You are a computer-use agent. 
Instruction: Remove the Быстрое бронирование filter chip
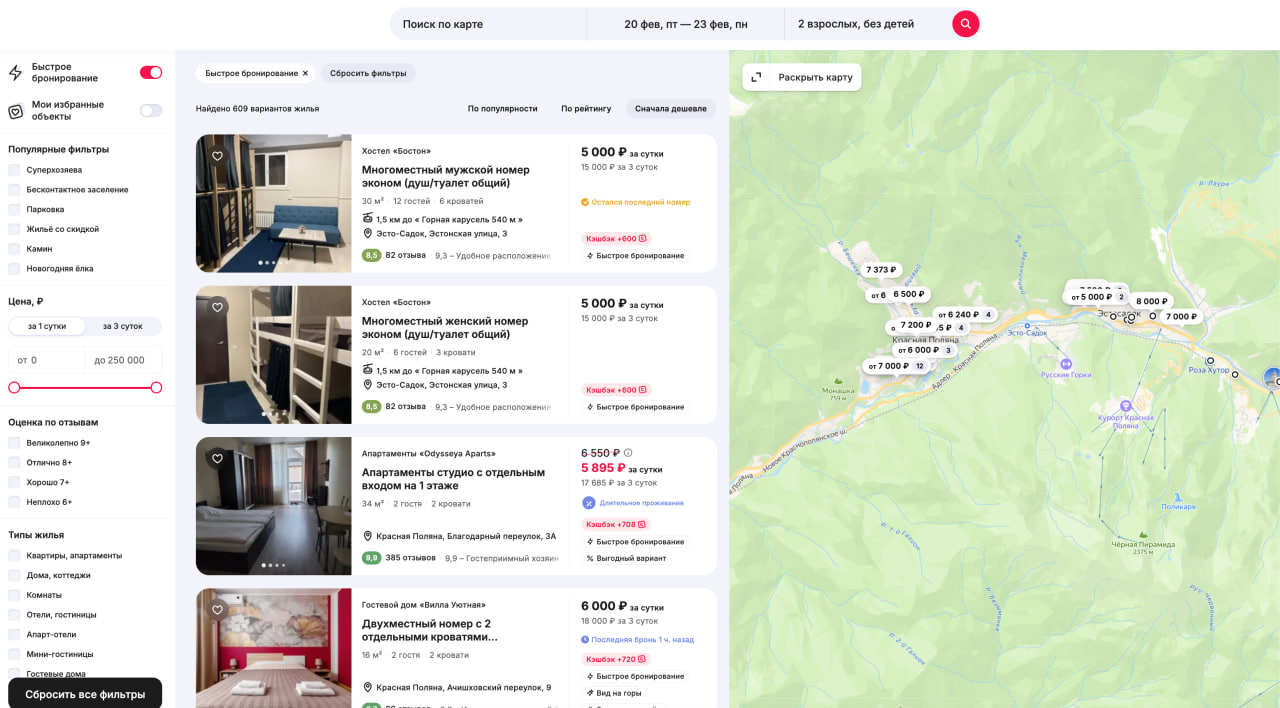point(305,73)
